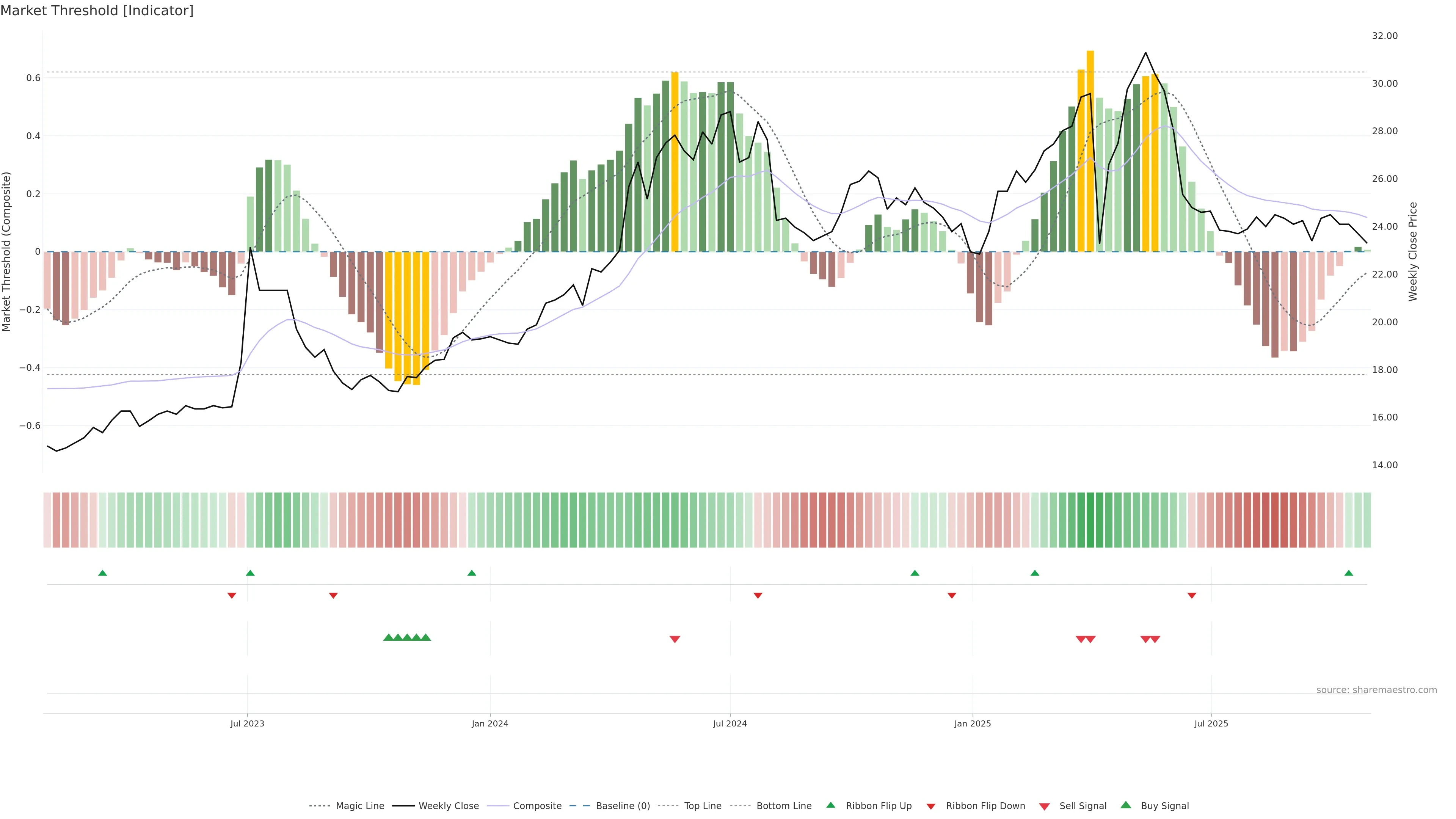Toggle Weekly Close series in legend

(448, 806)
